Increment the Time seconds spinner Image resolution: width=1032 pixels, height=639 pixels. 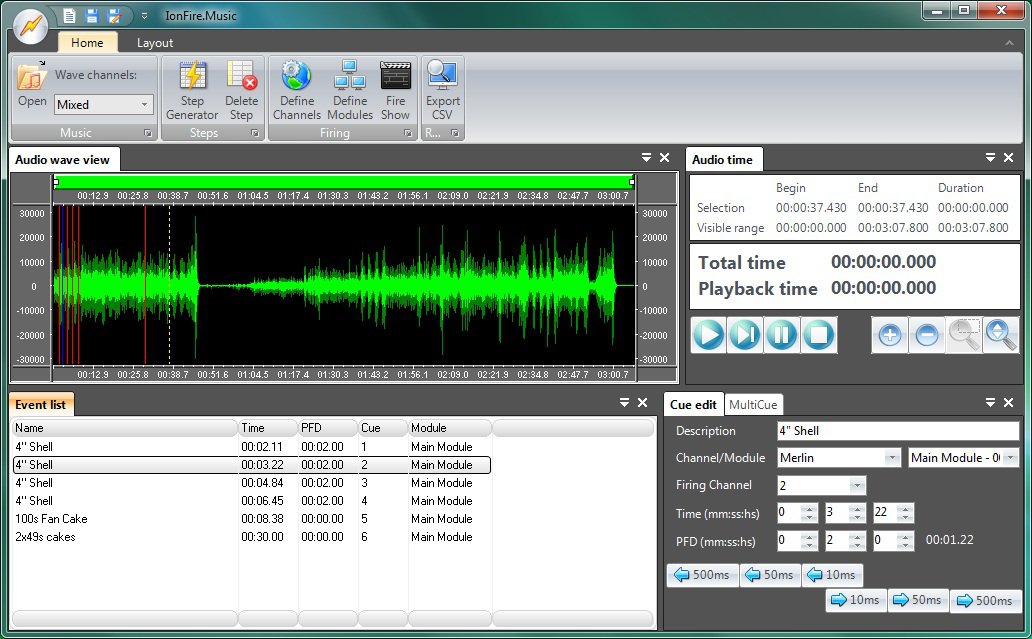(x=857, y=508)
